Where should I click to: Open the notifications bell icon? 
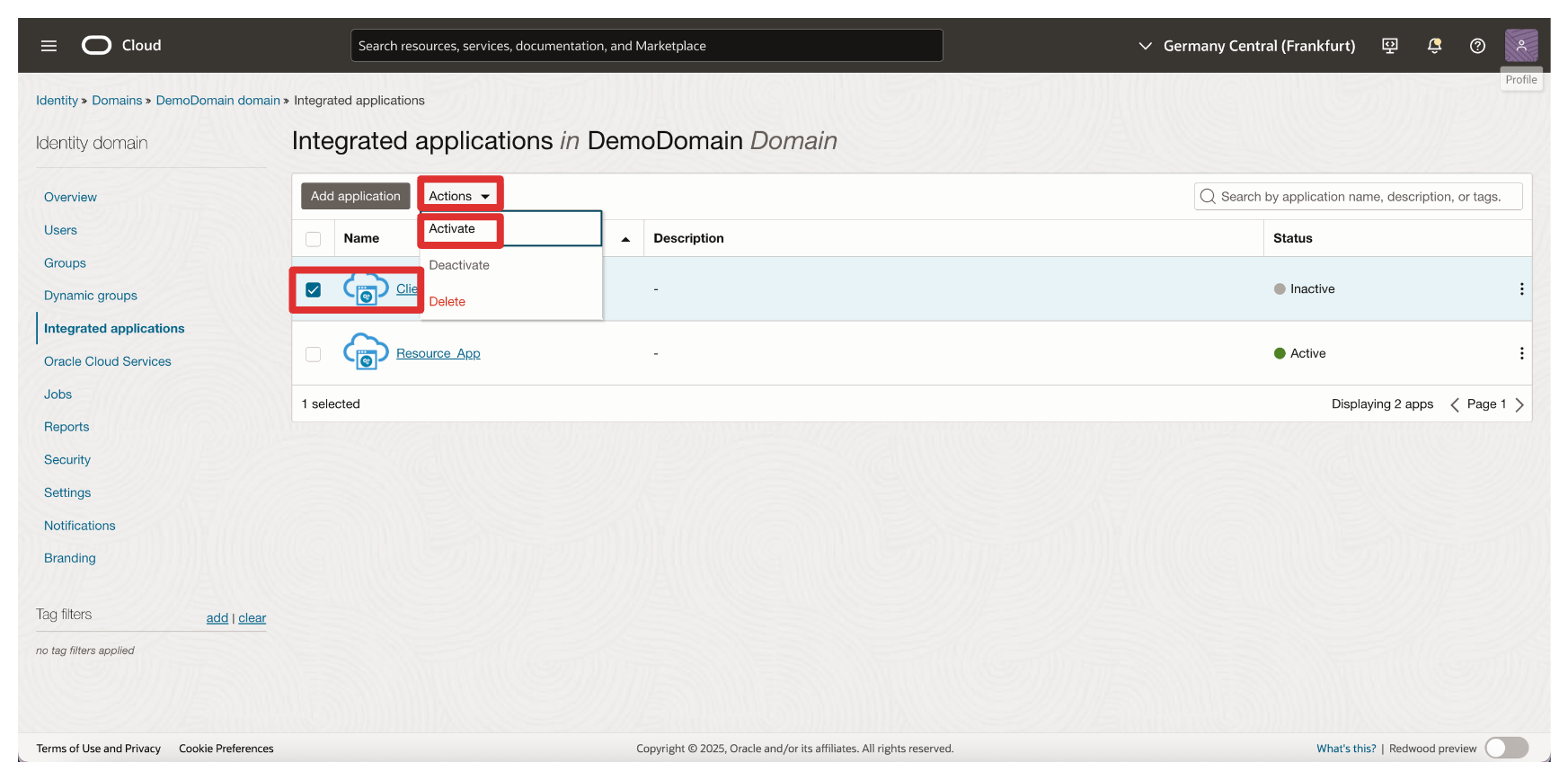click(x=1434, y=46)
